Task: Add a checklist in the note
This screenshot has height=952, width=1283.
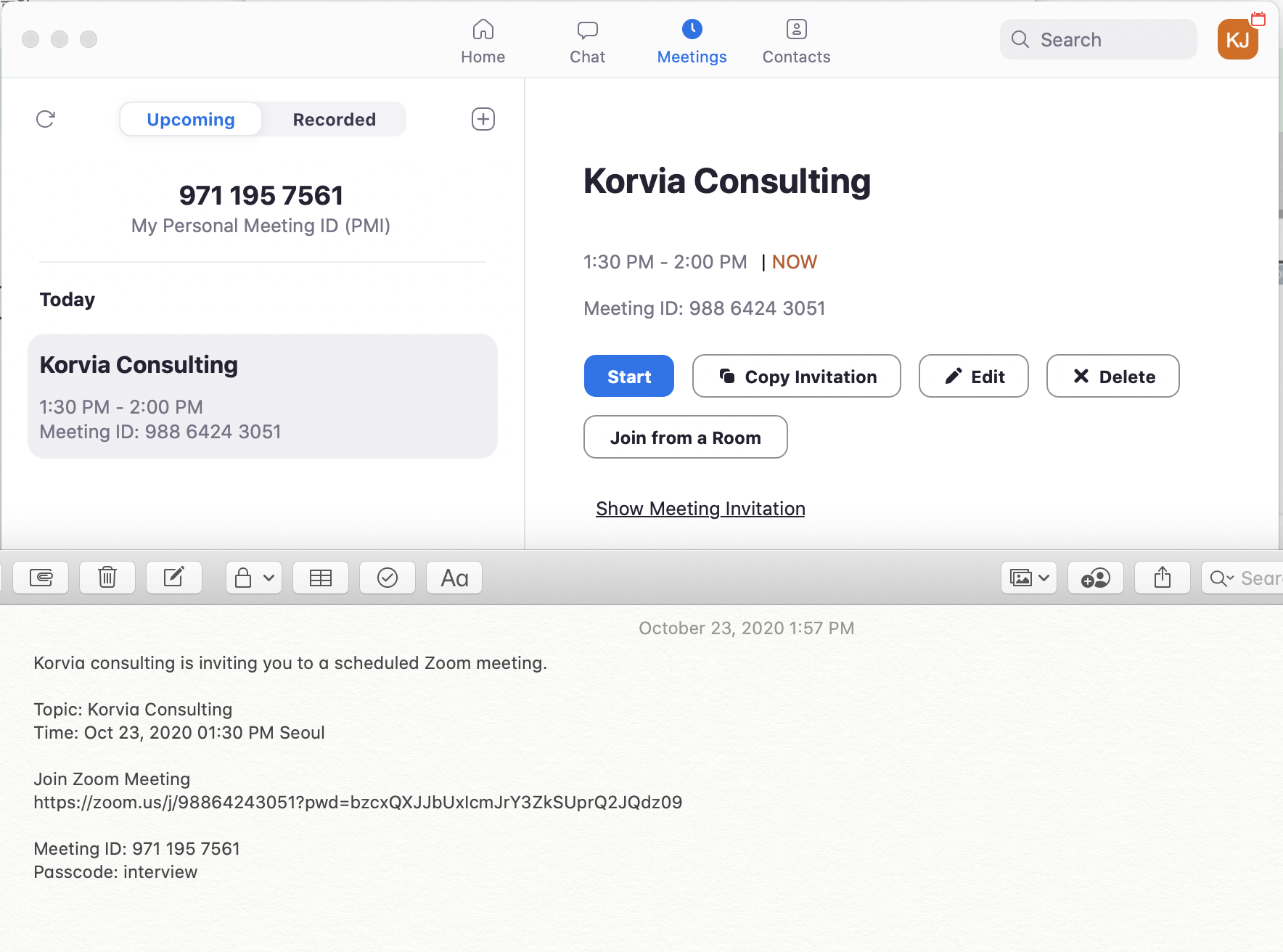Action: coord(388,578)
